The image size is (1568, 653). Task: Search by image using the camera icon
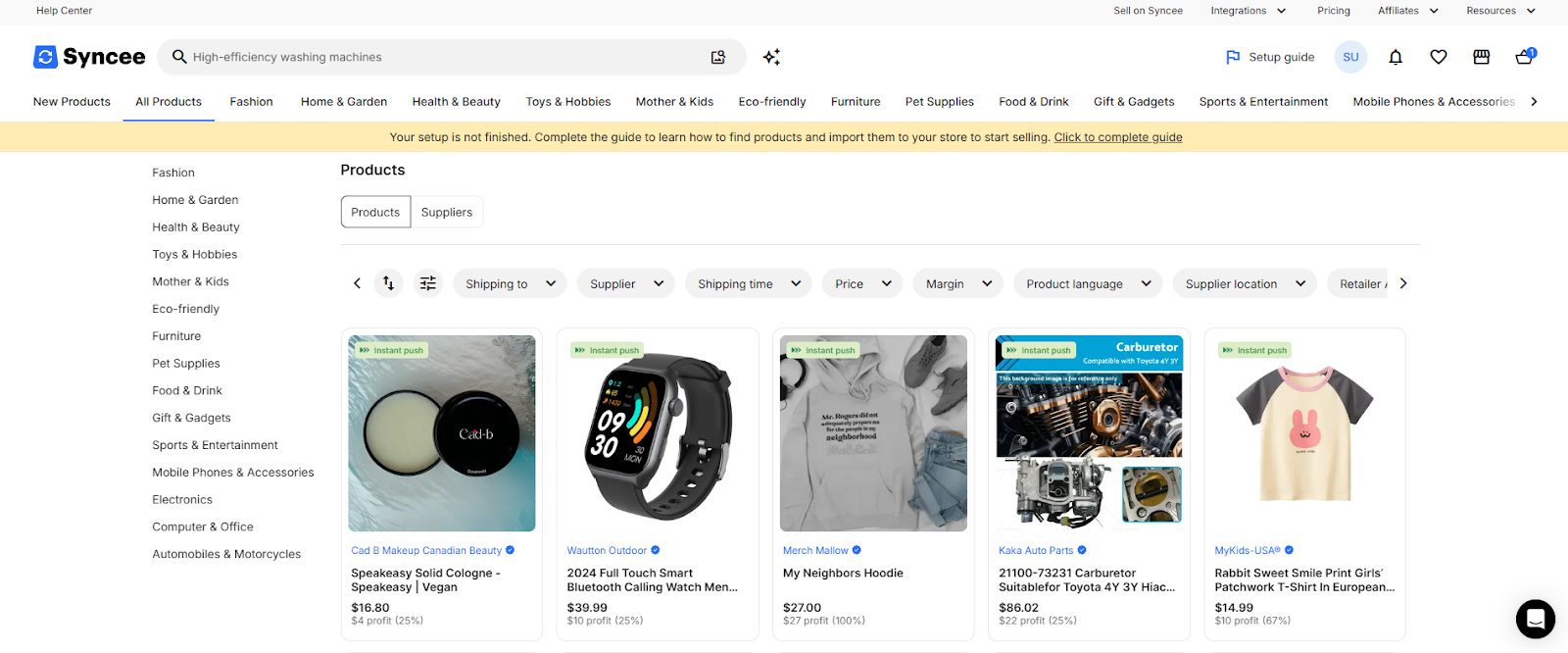718,57
